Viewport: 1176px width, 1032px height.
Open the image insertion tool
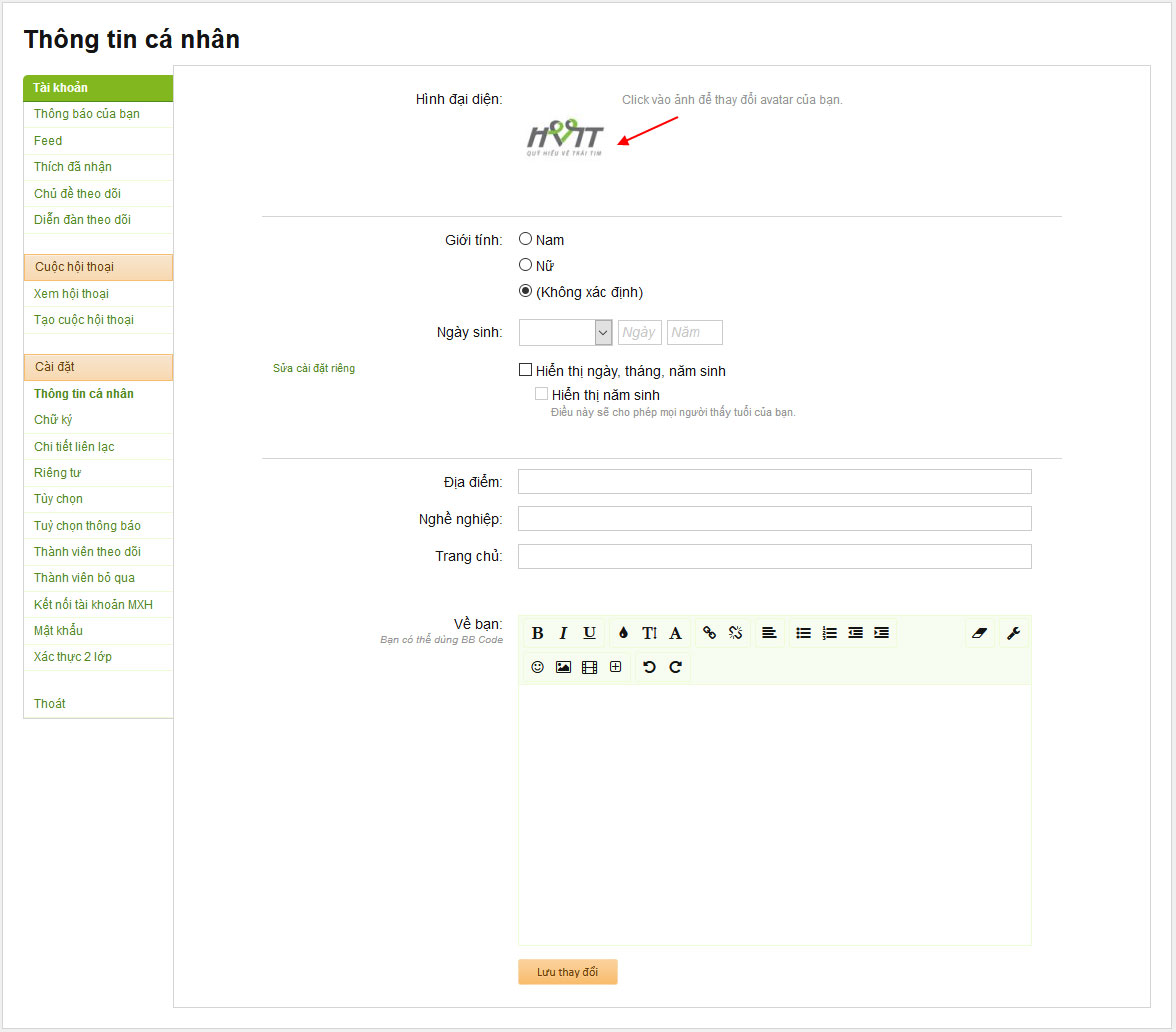click(x=563, y=667)
